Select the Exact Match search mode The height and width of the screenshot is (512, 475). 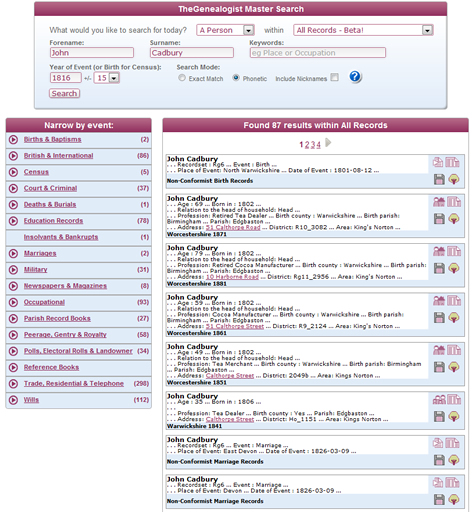click(x=182, y=78)
